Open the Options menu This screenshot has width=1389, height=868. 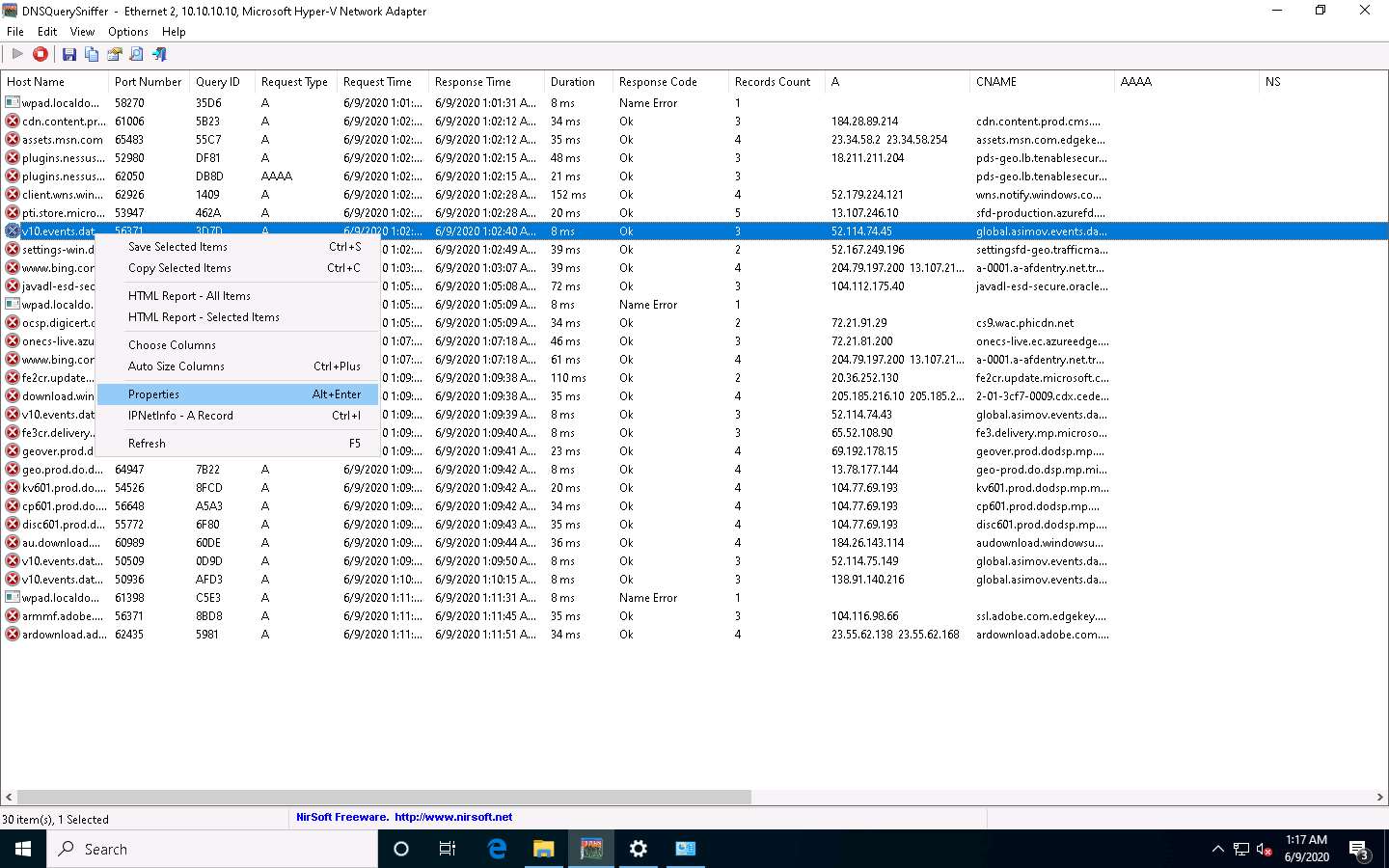point(128,31)
